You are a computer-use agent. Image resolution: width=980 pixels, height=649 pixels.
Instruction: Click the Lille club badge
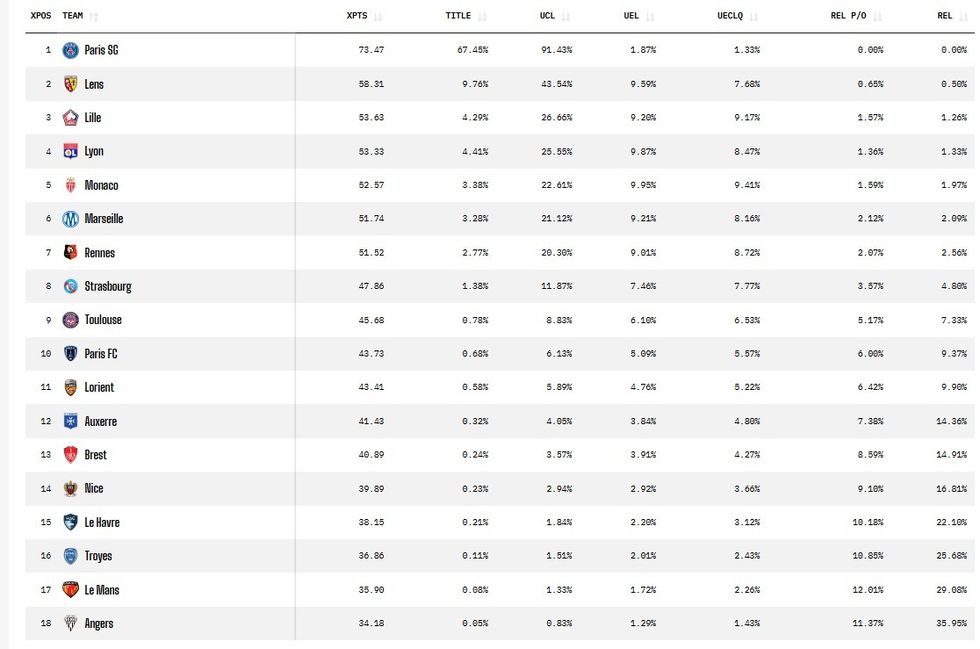coord(71,118)
